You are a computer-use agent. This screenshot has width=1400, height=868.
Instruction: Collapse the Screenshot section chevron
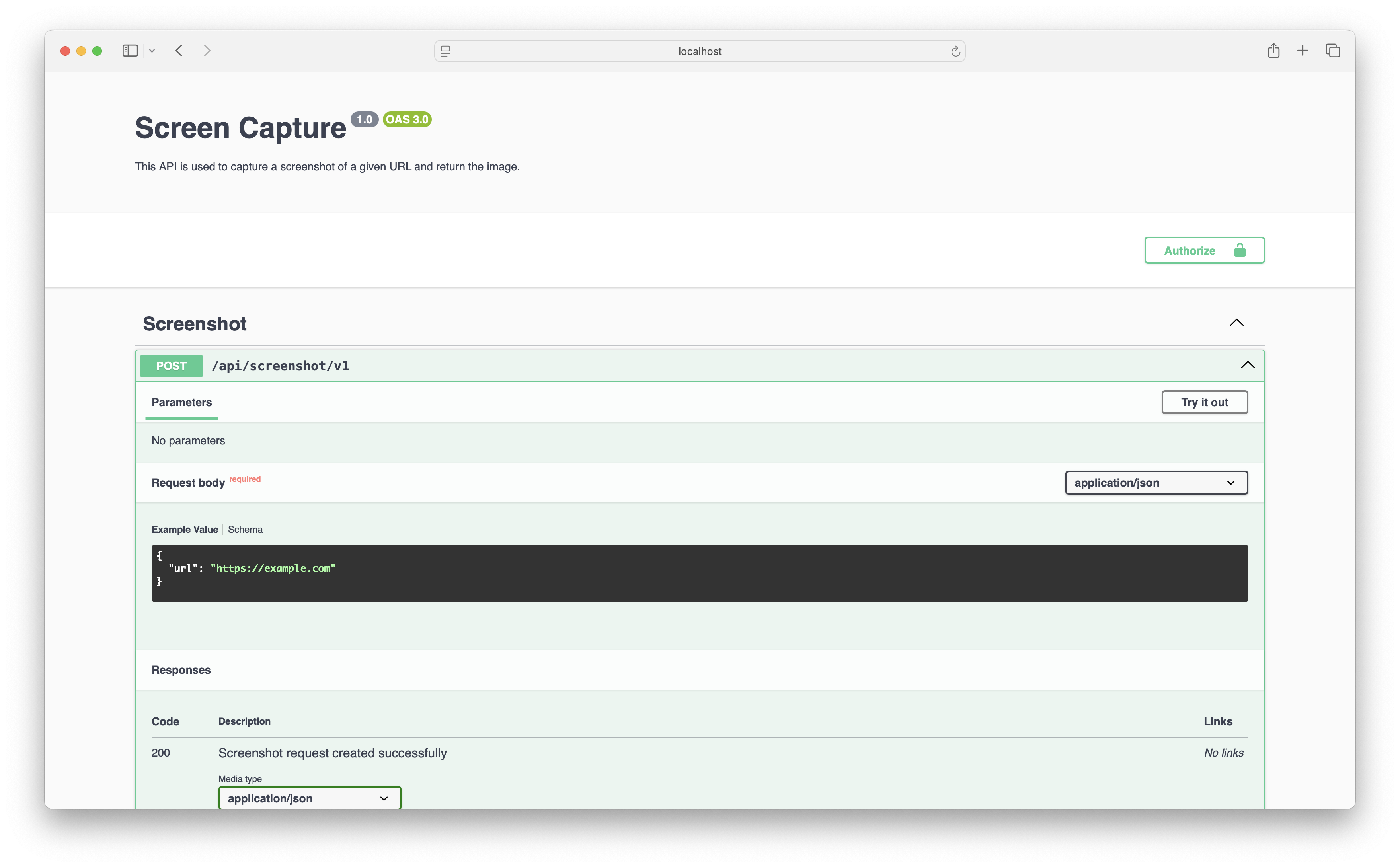pos(1236,323)
